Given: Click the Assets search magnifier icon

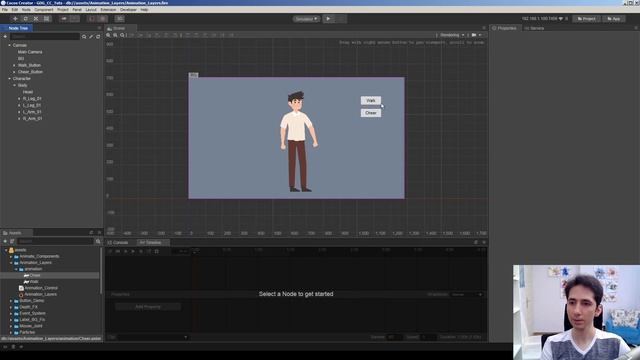Looking at the screenshot, I should (x=98, y=241).
